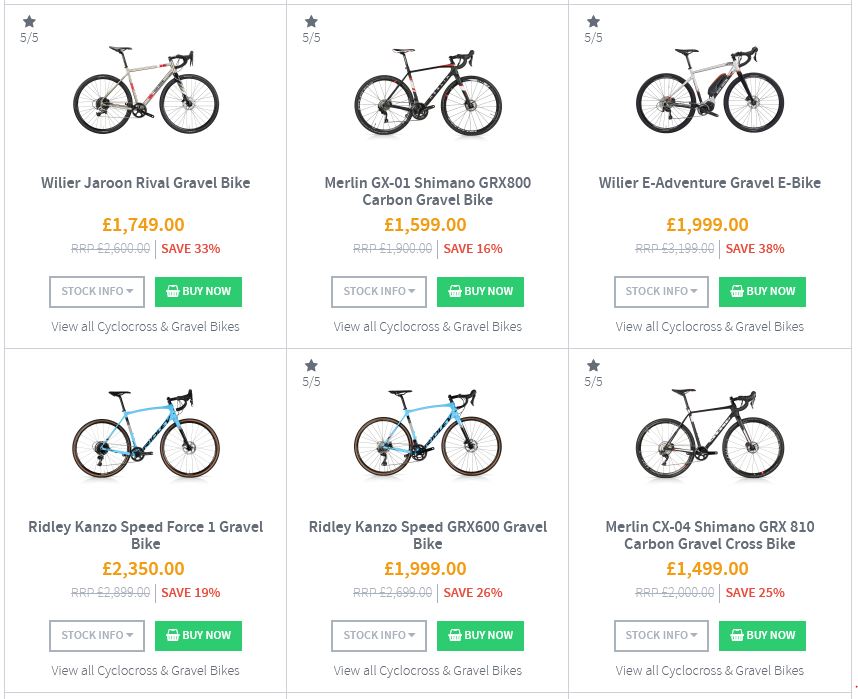Show Stock Info for Ridley Kanzo Speed GRX600
858x699 pixels.
(x=379, y=635)
